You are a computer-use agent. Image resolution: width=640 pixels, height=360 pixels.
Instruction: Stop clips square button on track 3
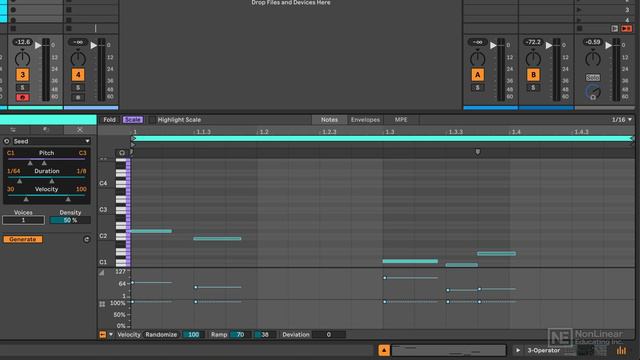tap(13, 28)
